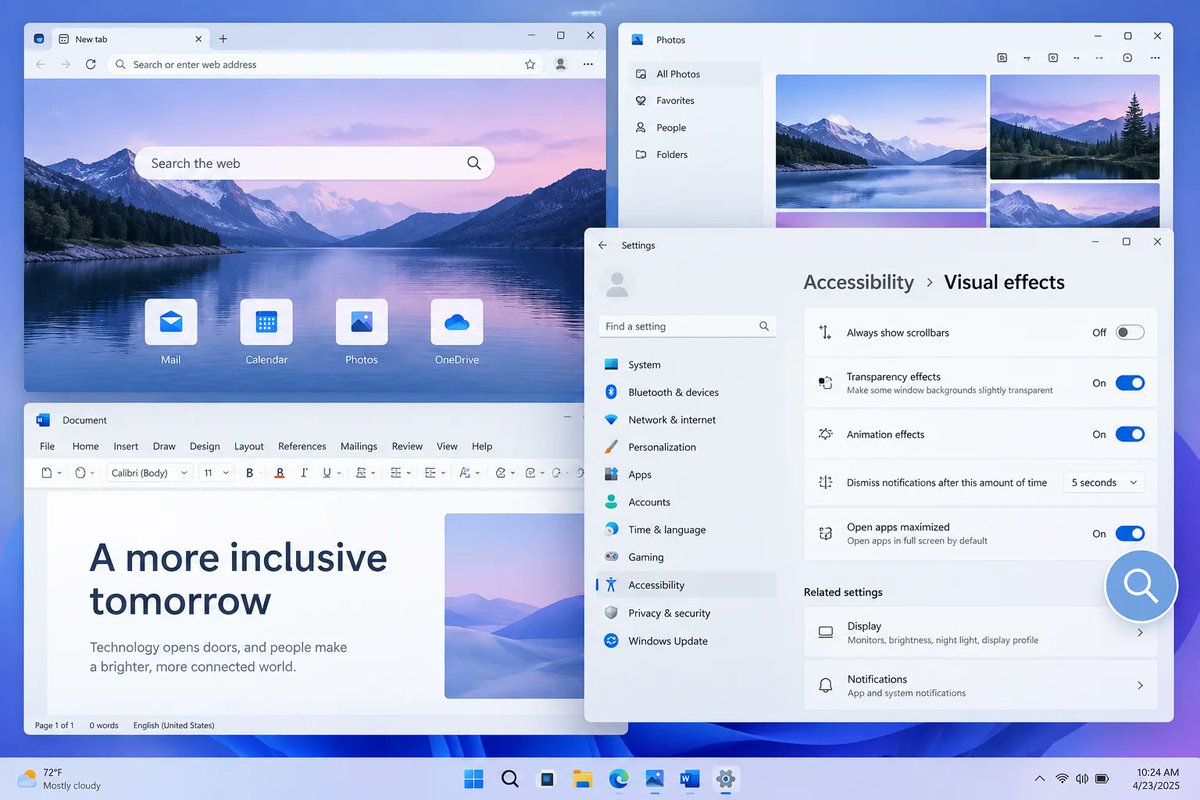Open taskbar Search
This screenshot has width=1200, height=800.
click(x=510, y=779)
